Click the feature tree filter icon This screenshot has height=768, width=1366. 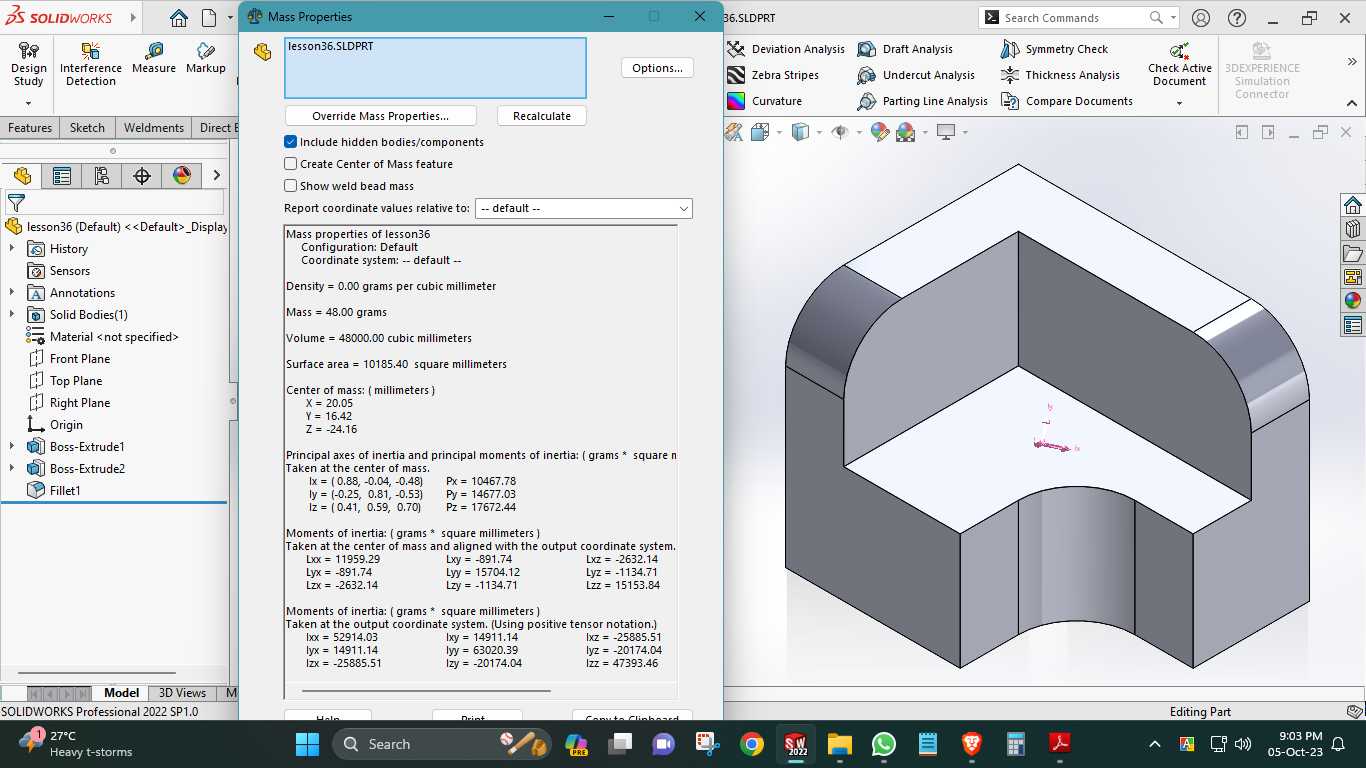(16, 203)
